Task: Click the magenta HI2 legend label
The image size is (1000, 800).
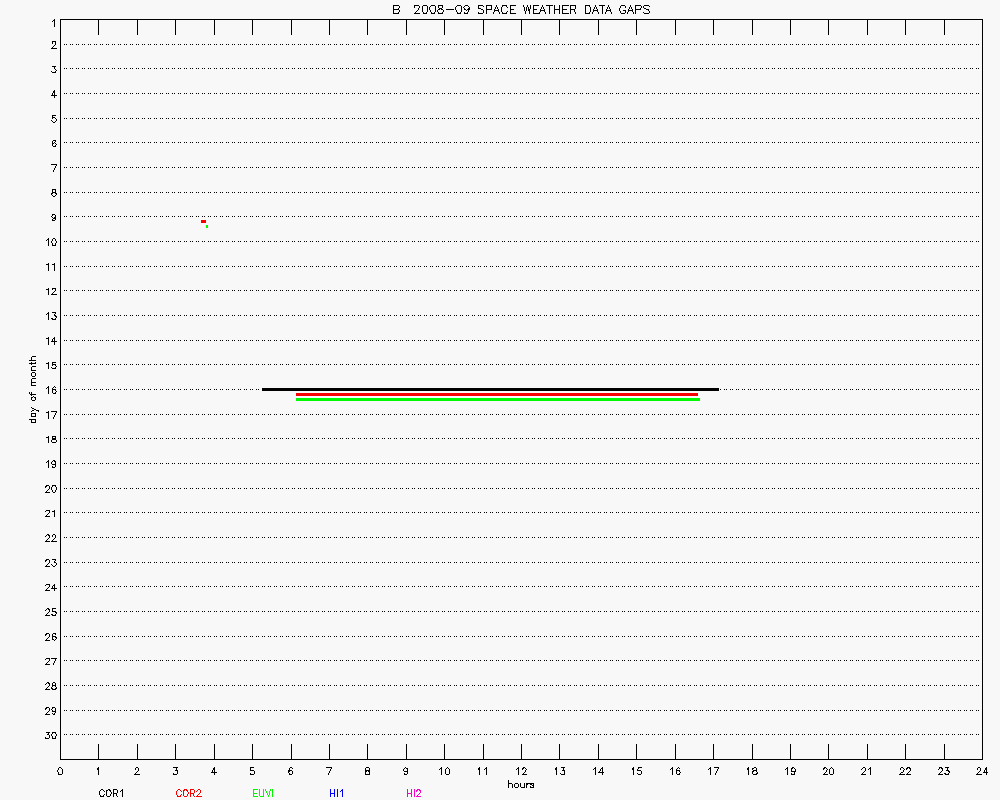Action: [414, 793]
